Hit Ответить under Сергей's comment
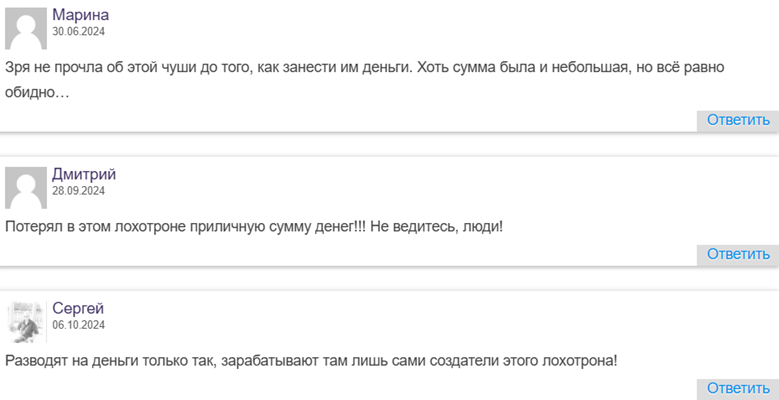 point(738,388)
